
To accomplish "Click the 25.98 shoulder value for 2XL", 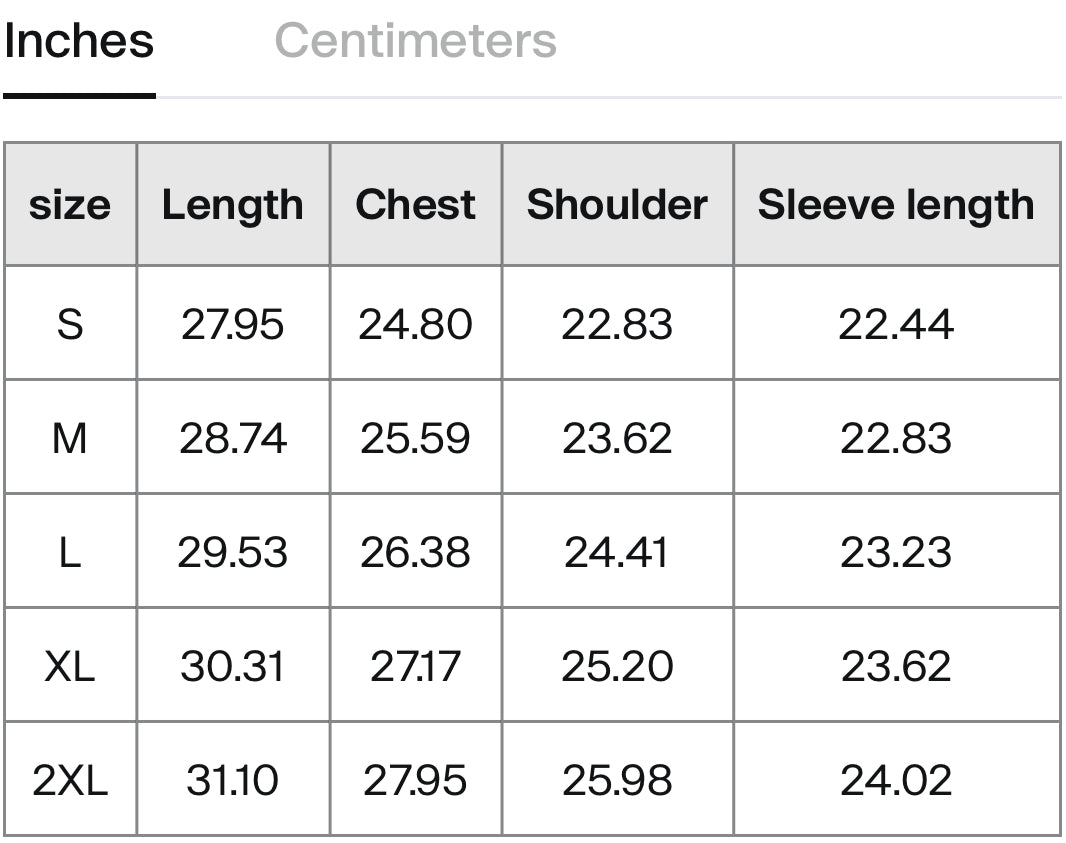I will coord(617,780).
